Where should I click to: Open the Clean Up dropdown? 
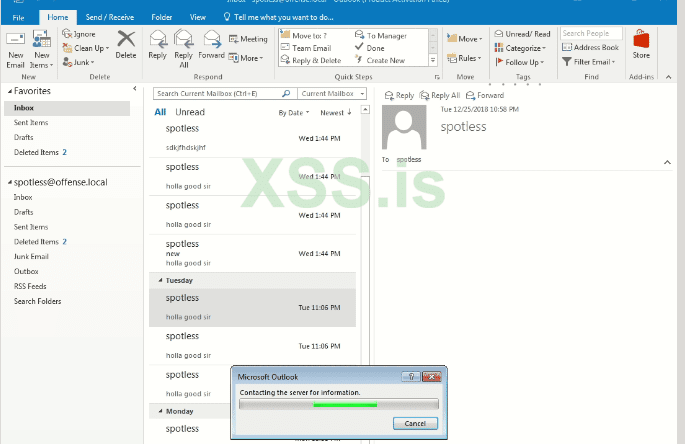pyautogui.click(x=86, y=48)
